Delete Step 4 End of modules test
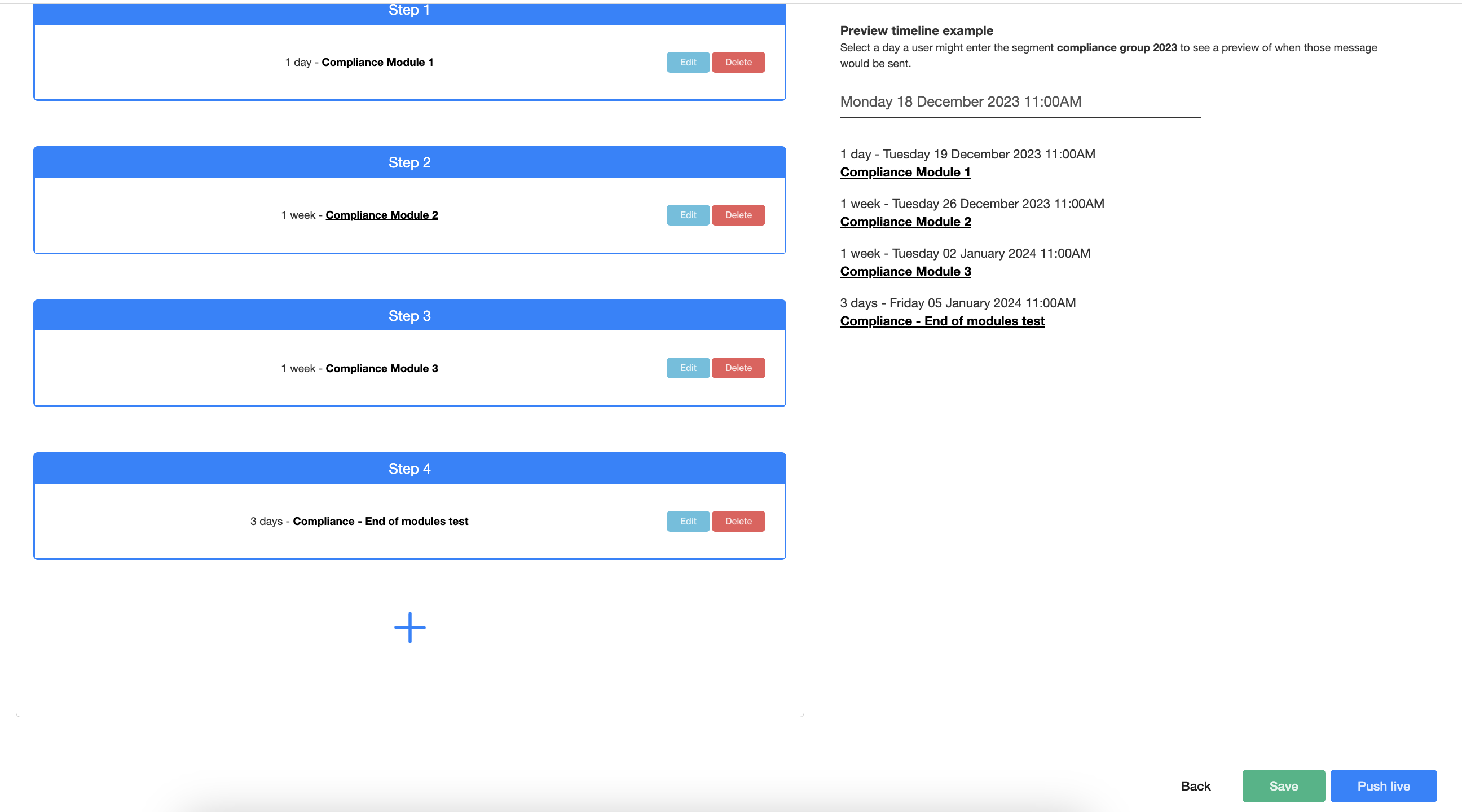The width and height of the screenshot is (1462, 812). (x=738, y=521)
